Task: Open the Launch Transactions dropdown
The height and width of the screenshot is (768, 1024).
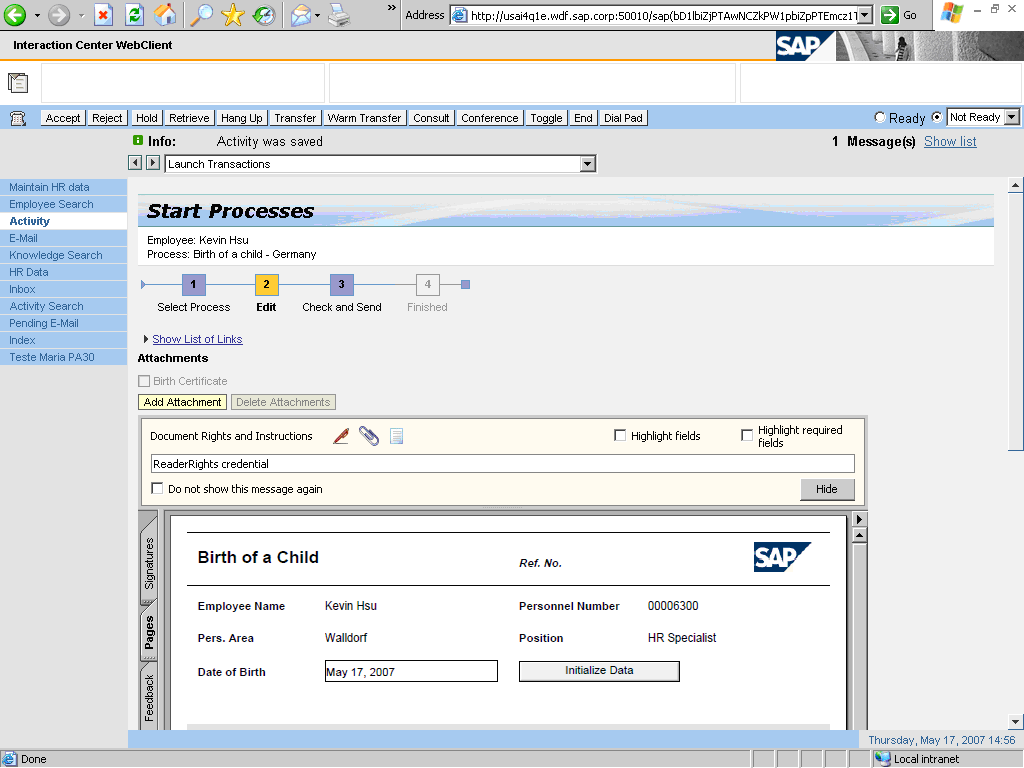Action: (588, 164)
